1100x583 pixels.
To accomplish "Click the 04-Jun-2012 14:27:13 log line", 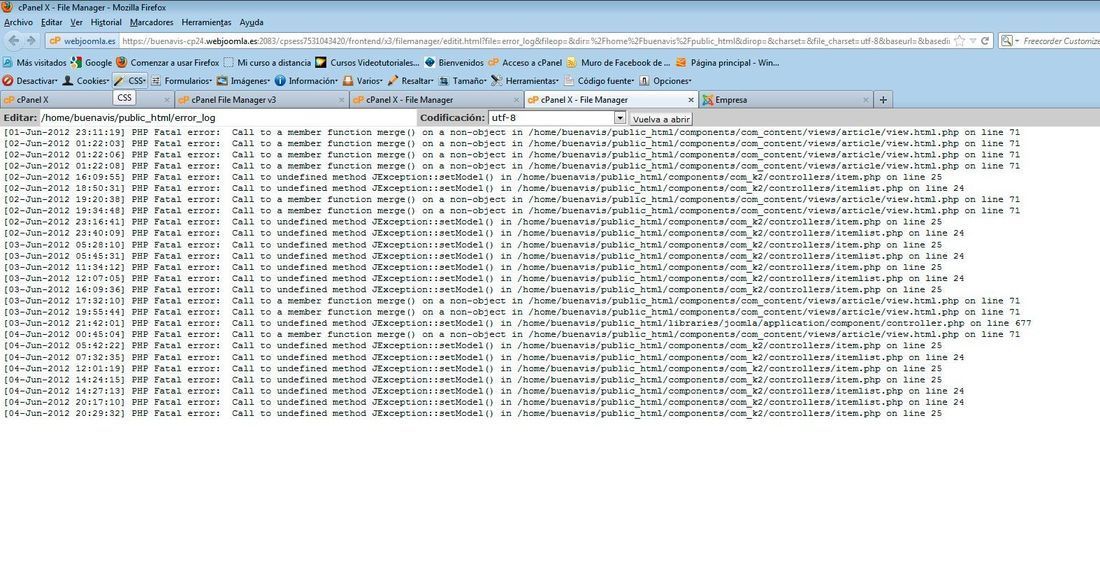I will (484, 391).
